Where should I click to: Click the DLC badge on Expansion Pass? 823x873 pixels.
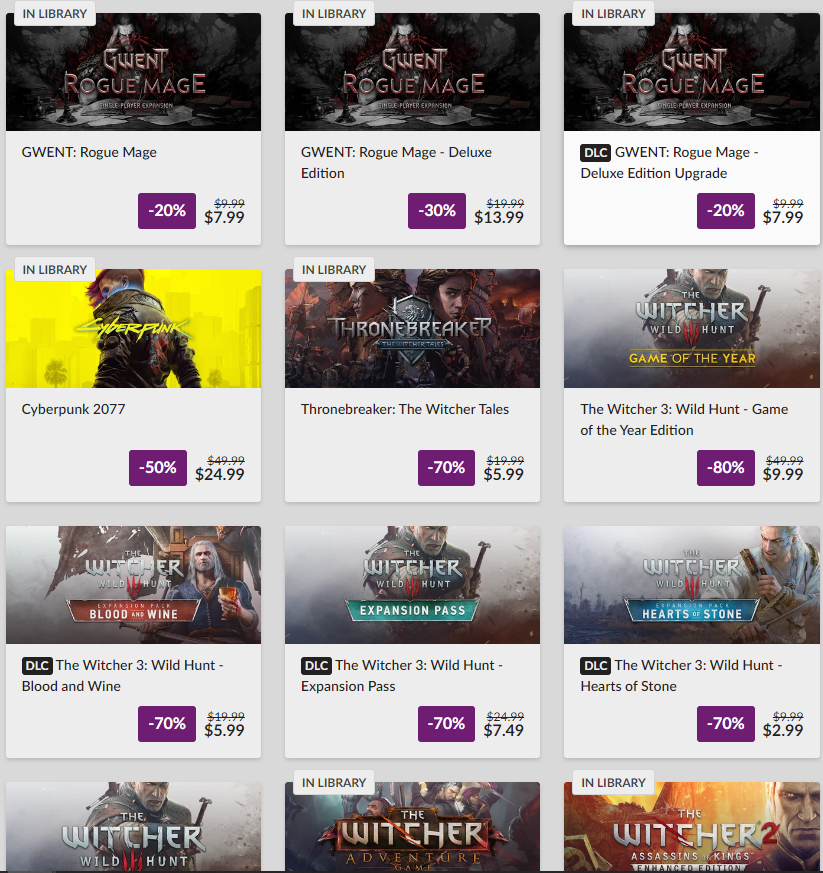coord(316,665)
